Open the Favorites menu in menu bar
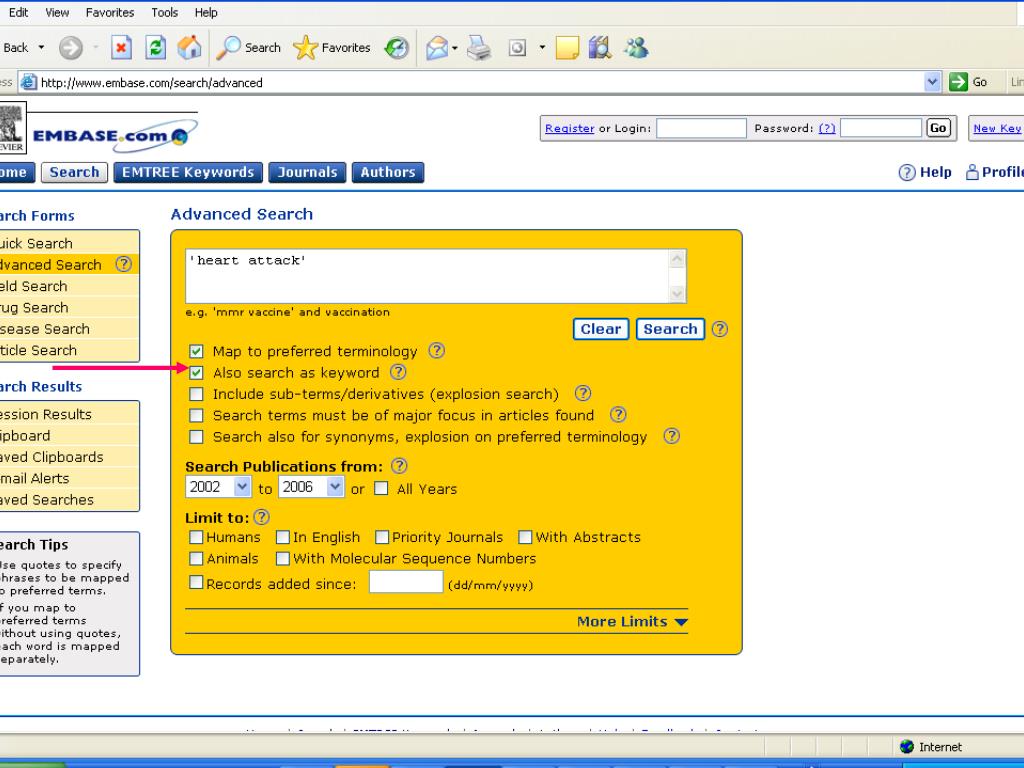The width and height of the screenshot is (1024, 768). pos(110,12)
